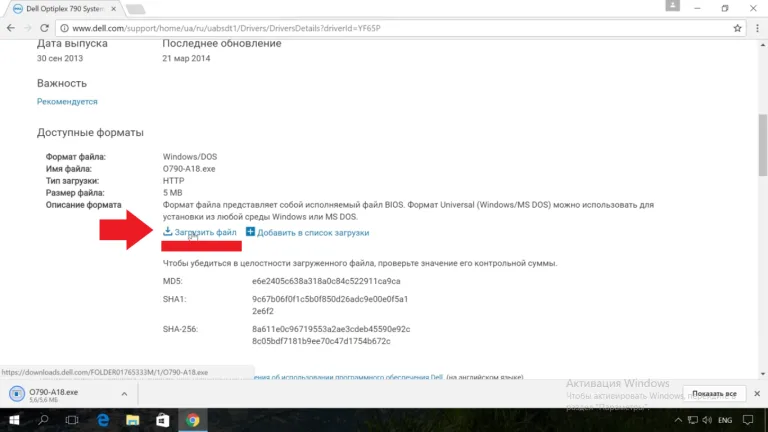Click the MD5 hash e6e2405c638a318a0c84c522911ca9ca
Image resolution: width=768 pixels, height=432 pixels.
[326, 281]
